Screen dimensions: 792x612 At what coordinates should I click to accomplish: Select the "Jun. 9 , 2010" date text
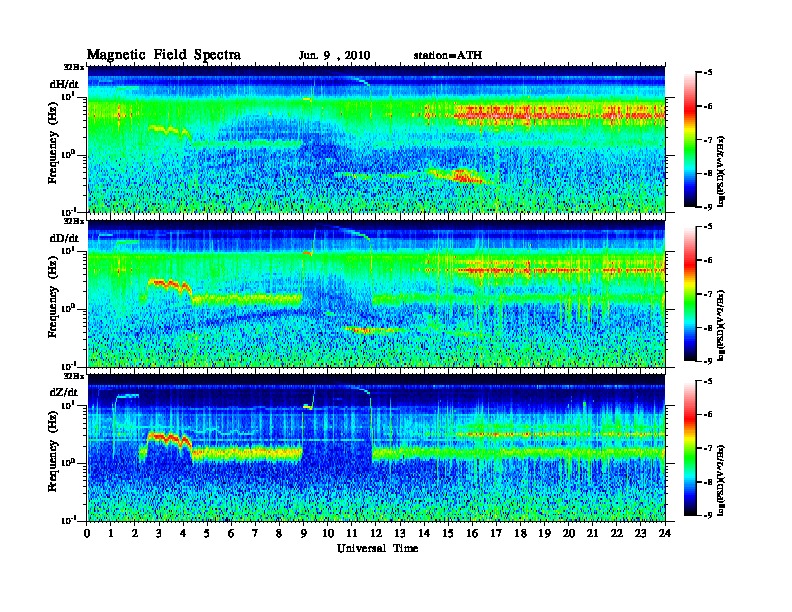coord(334,56)
